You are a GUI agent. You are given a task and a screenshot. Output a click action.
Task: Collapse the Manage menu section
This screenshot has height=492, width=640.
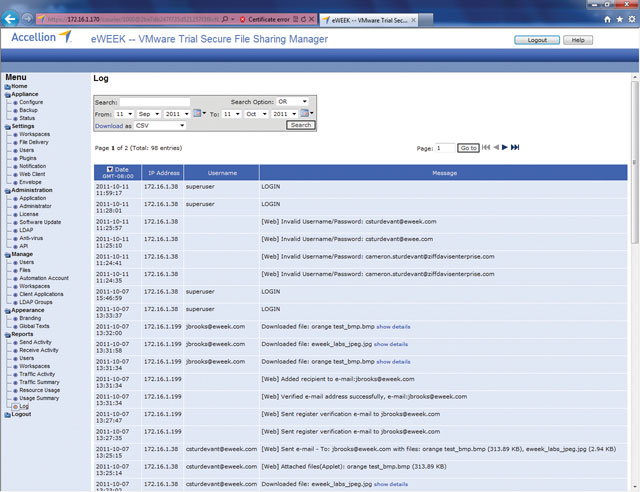click(x=8, y=255)
